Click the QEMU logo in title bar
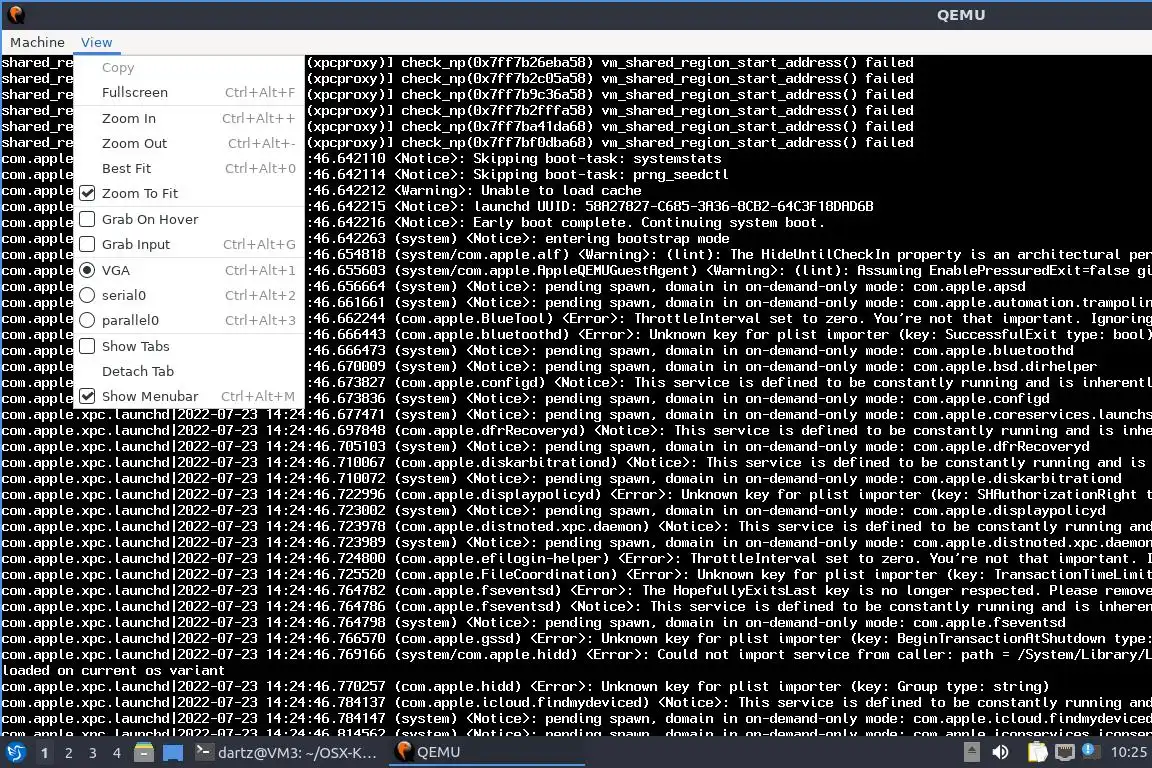 [x=15, y=14]
